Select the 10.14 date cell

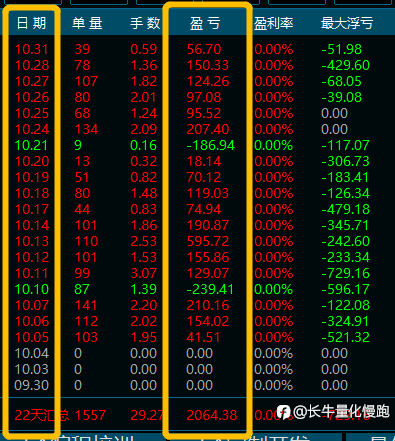[x=32, y=225]
